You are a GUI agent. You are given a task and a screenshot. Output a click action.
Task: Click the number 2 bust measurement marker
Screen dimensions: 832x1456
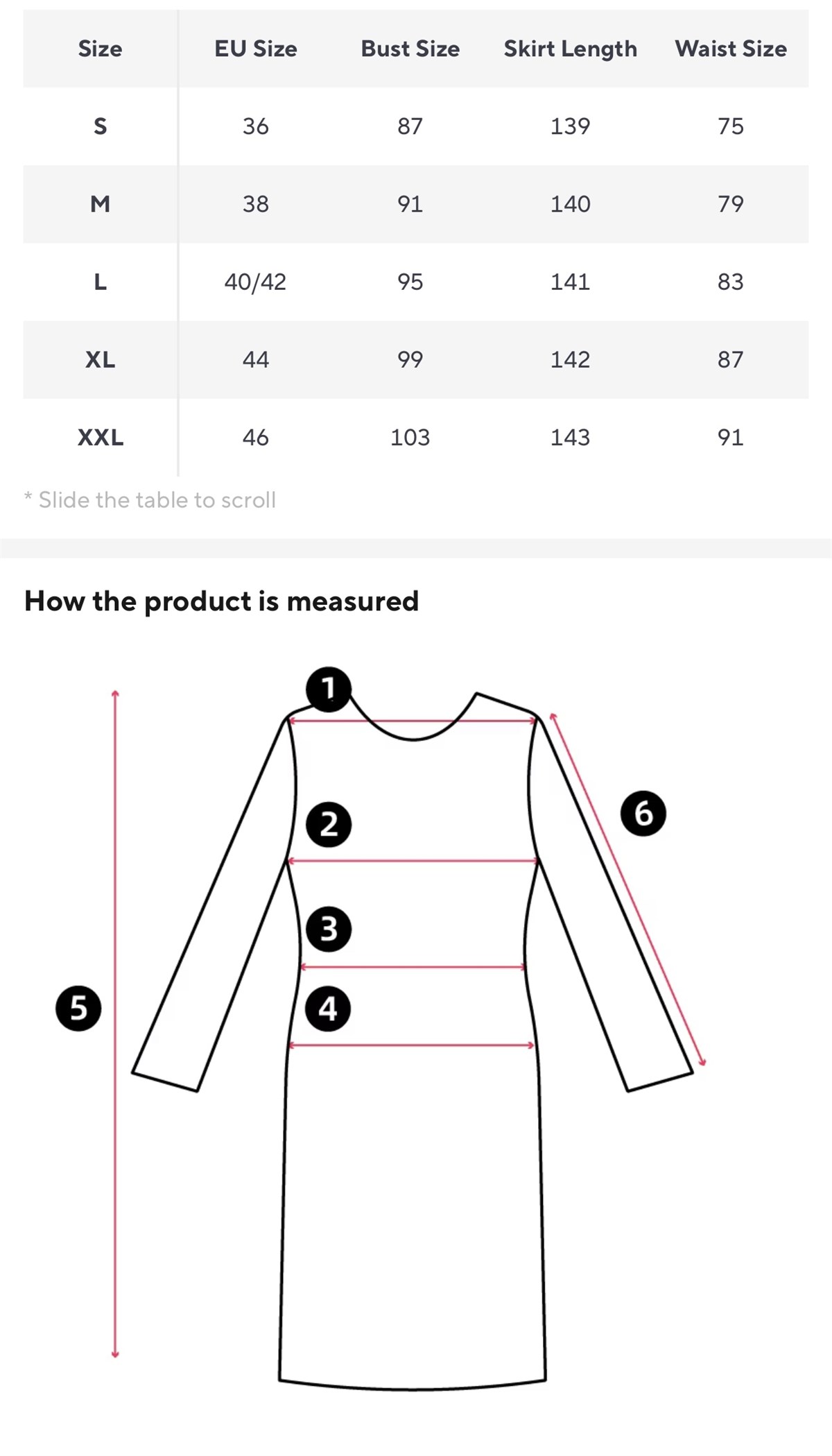click(329, 824)
